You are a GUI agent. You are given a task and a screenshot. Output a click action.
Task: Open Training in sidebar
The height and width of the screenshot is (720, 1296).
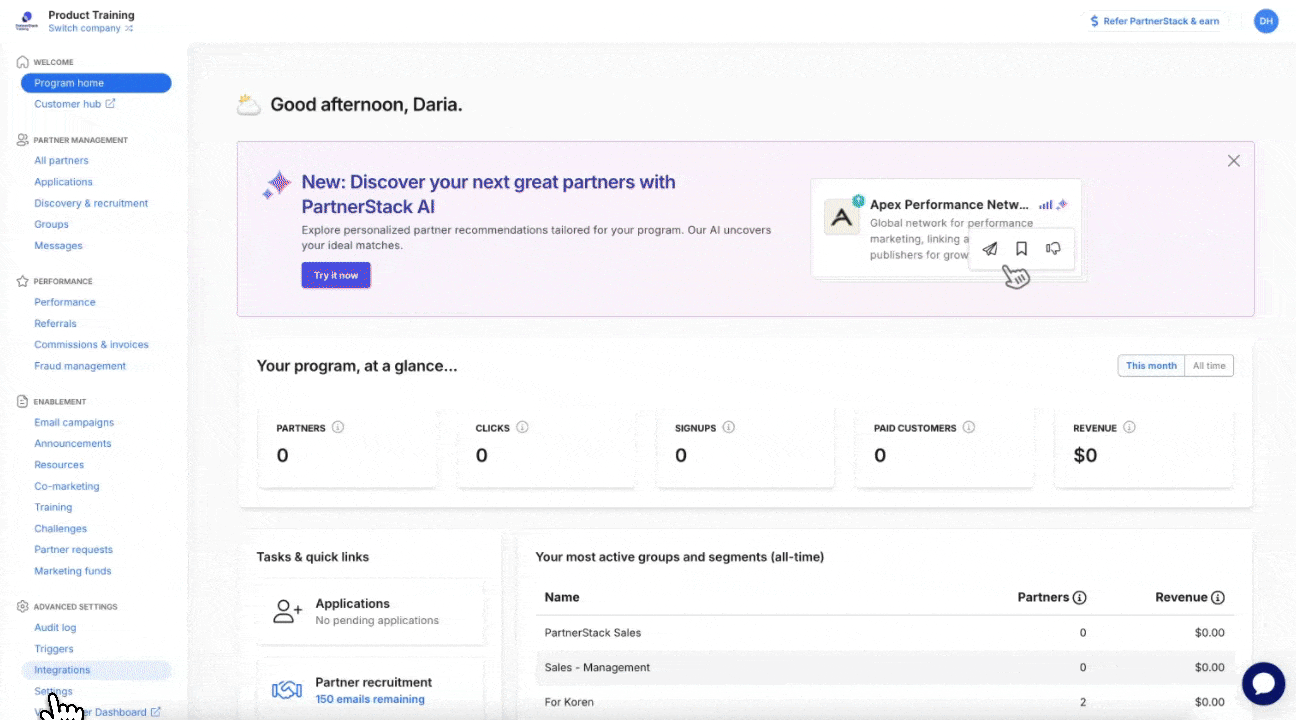click(x=53, y=507)
